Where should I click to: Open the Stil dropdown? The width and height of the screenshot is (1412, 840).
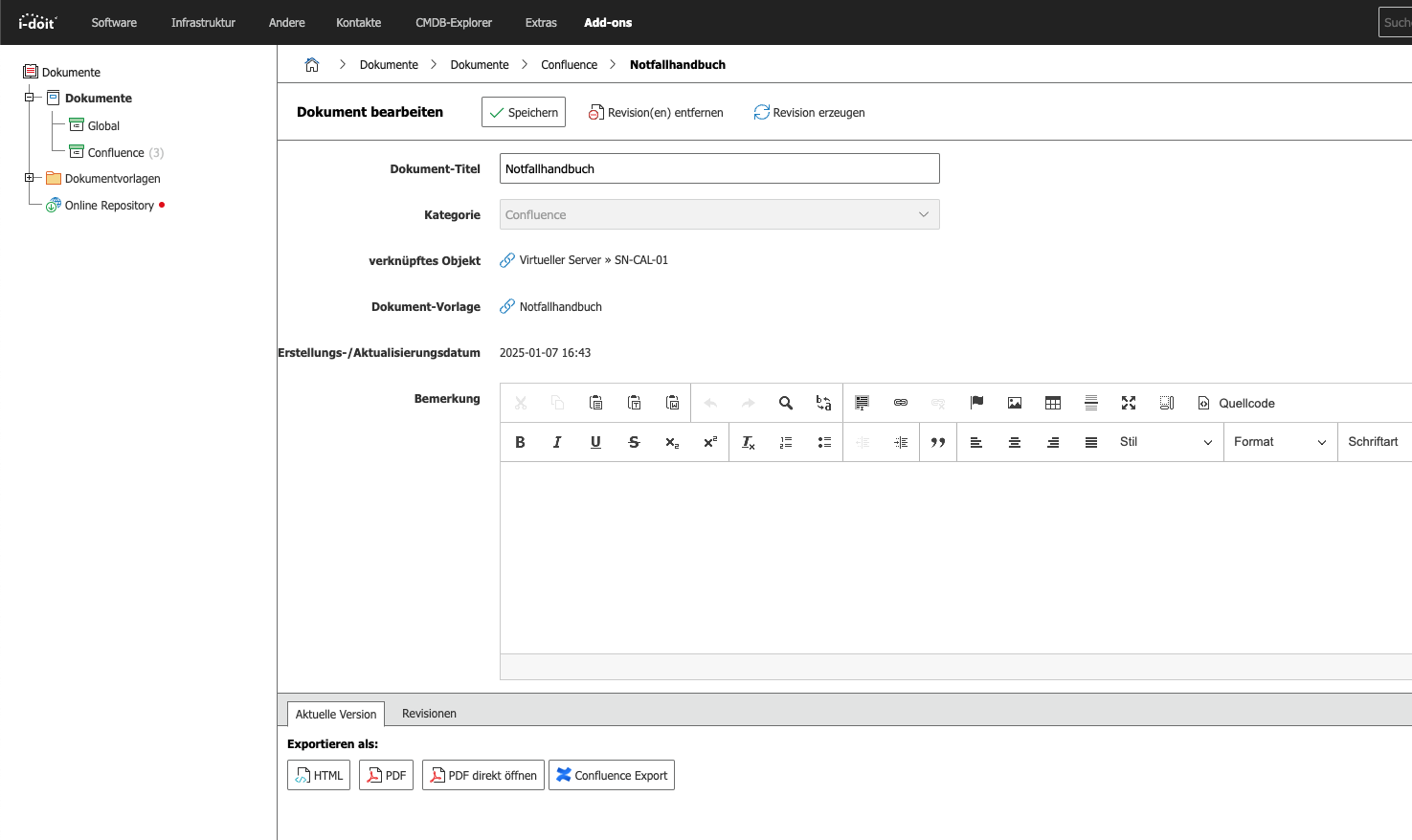(x=1165, y=442)
